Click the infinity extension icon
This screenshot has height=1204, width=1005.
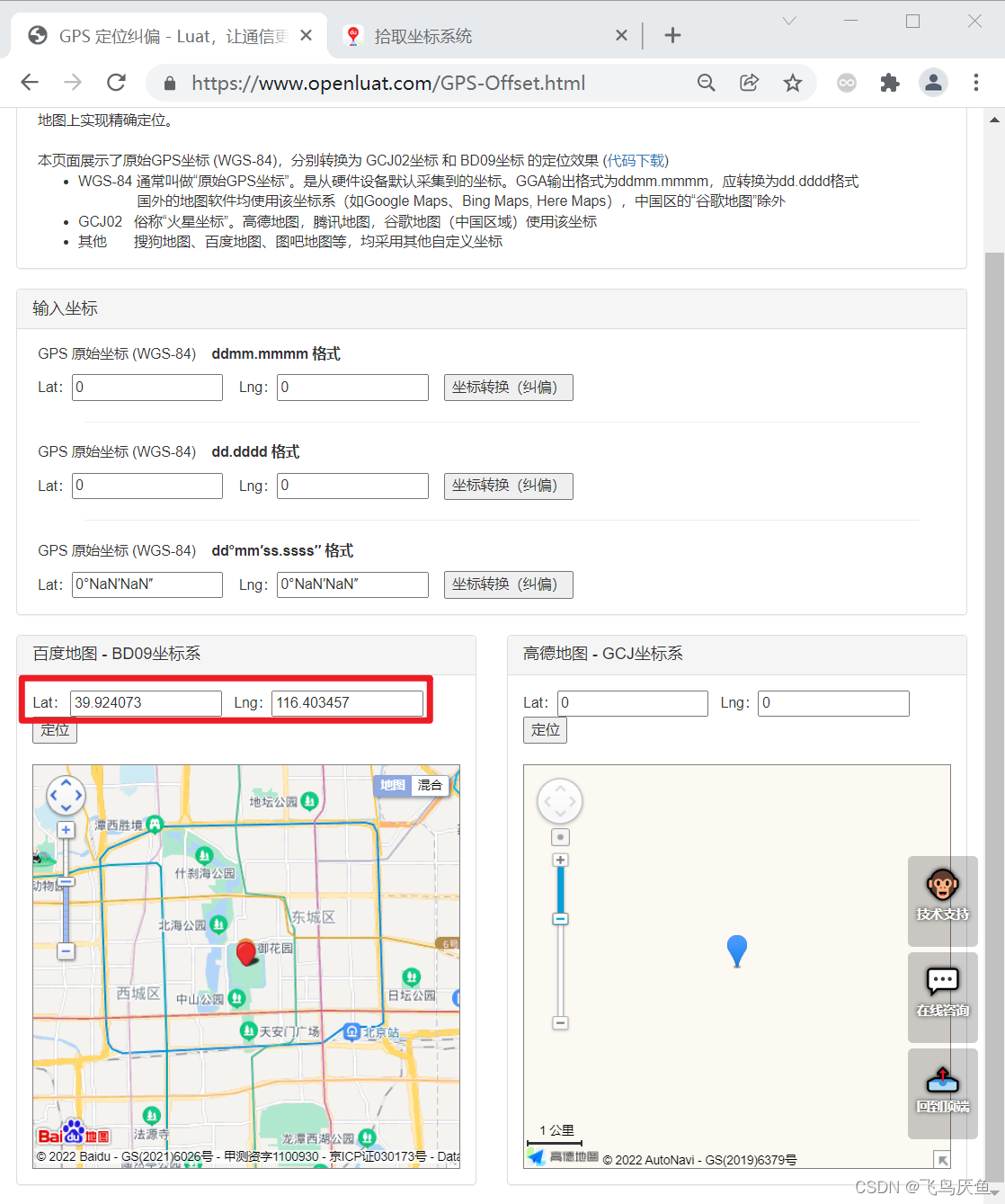click(847, 83)
